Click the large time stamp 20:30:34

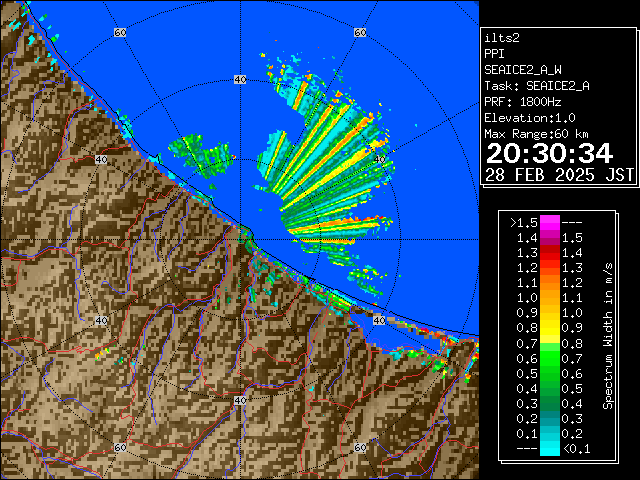(x=549, y=153)
